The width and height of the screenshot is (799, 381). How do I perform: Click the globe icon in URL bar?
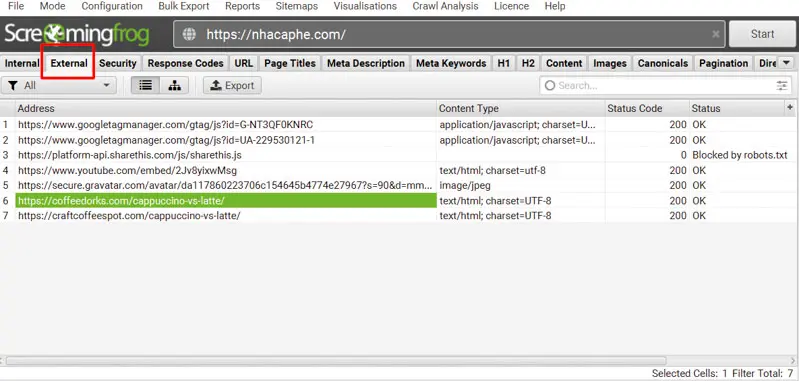click(190, 34)
